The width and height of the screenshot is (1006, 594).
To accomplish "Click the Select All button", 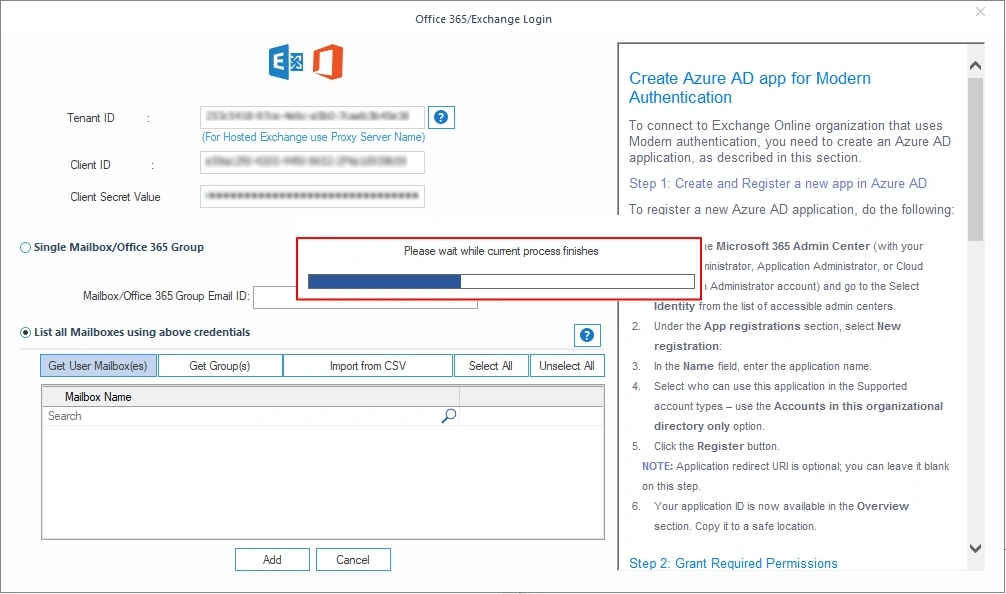I will pos(491,366).
